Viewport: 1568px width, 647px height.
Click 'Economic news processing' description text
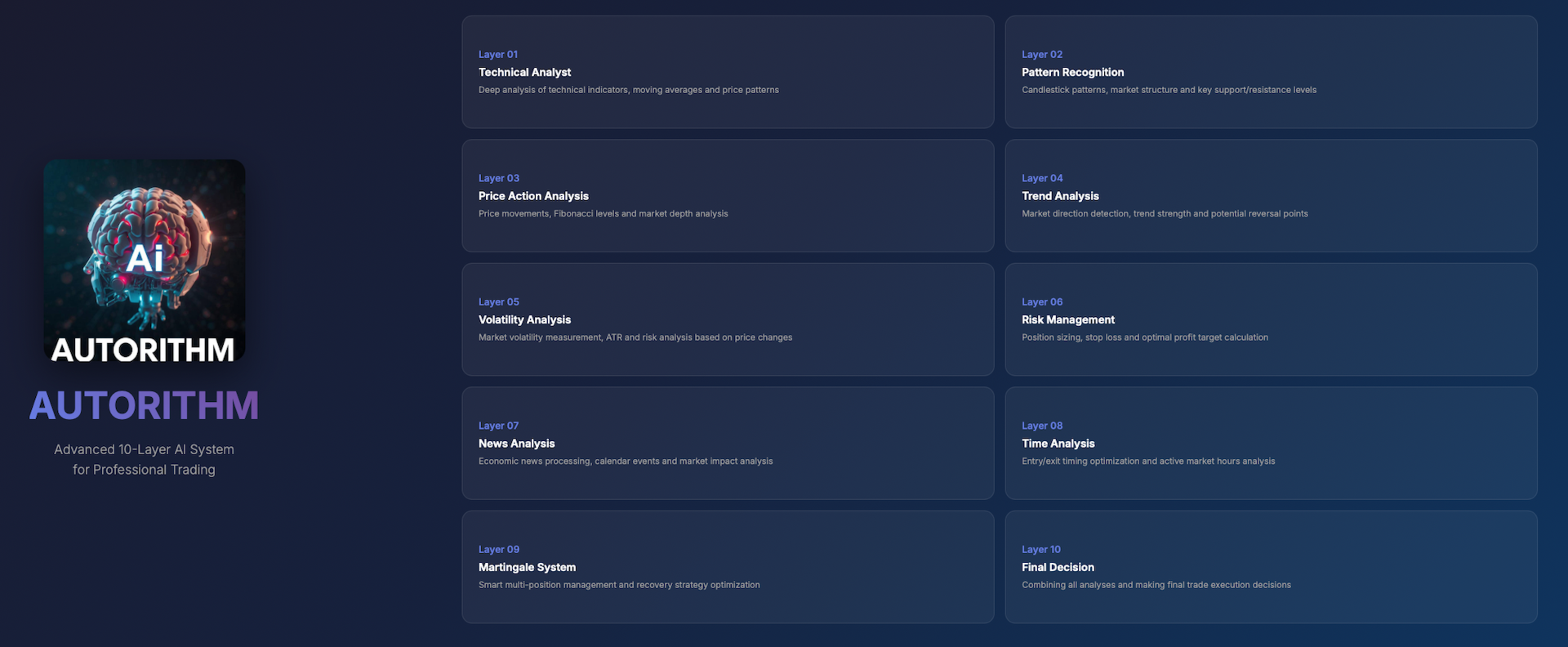(x=626, y=462)
